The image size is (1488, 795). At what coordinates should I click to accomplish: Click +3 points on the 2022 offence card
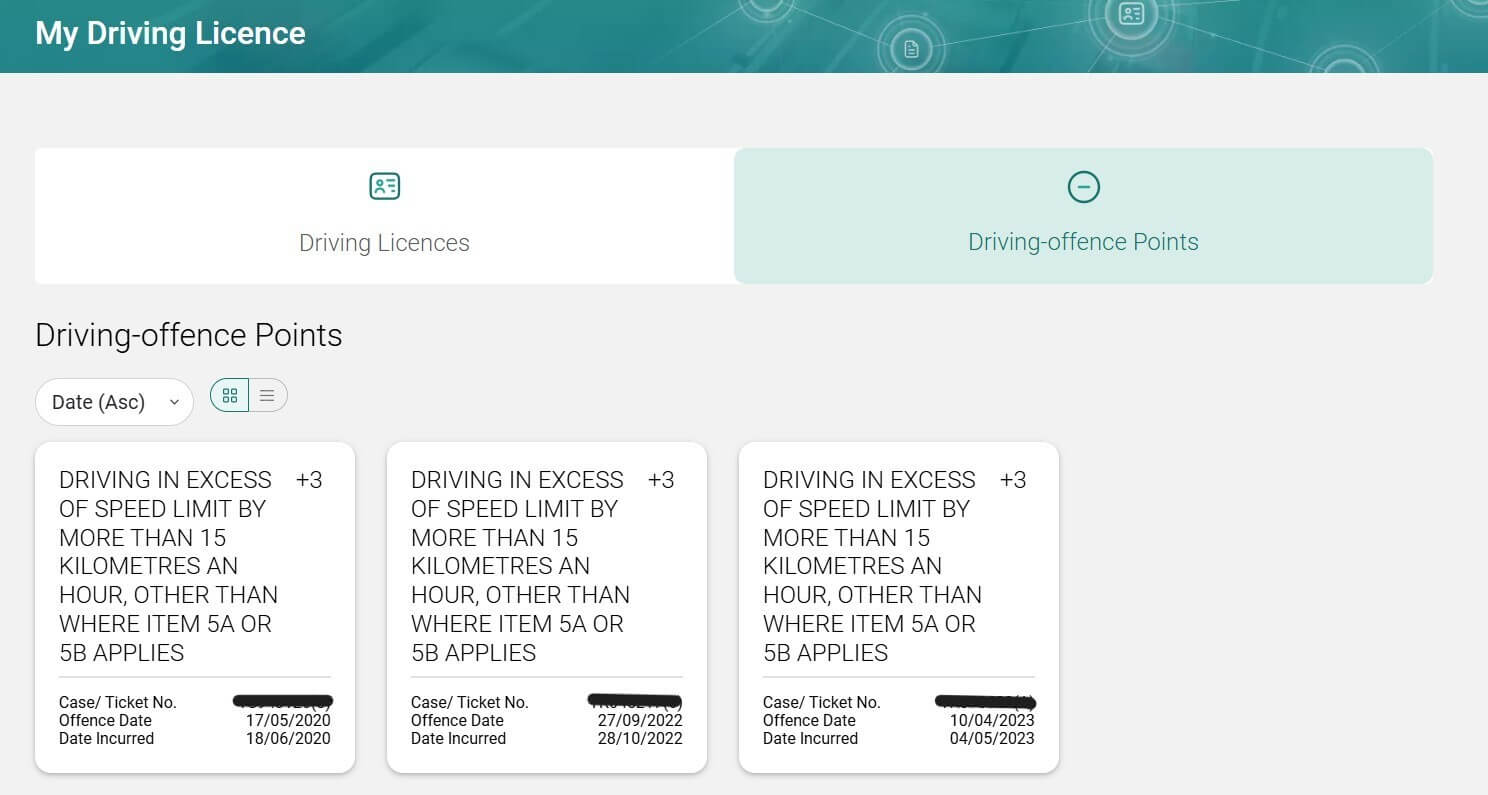coord(661,480)
